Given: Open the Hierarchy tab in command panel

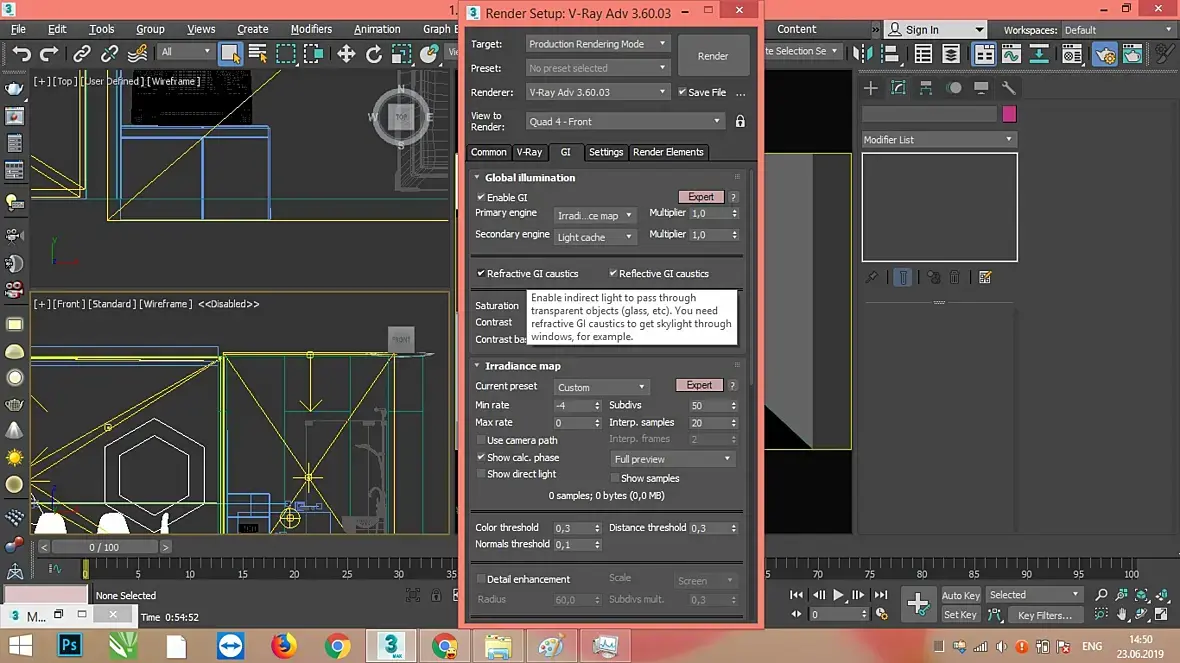Looking at the screenshot, I should [926, 88].
